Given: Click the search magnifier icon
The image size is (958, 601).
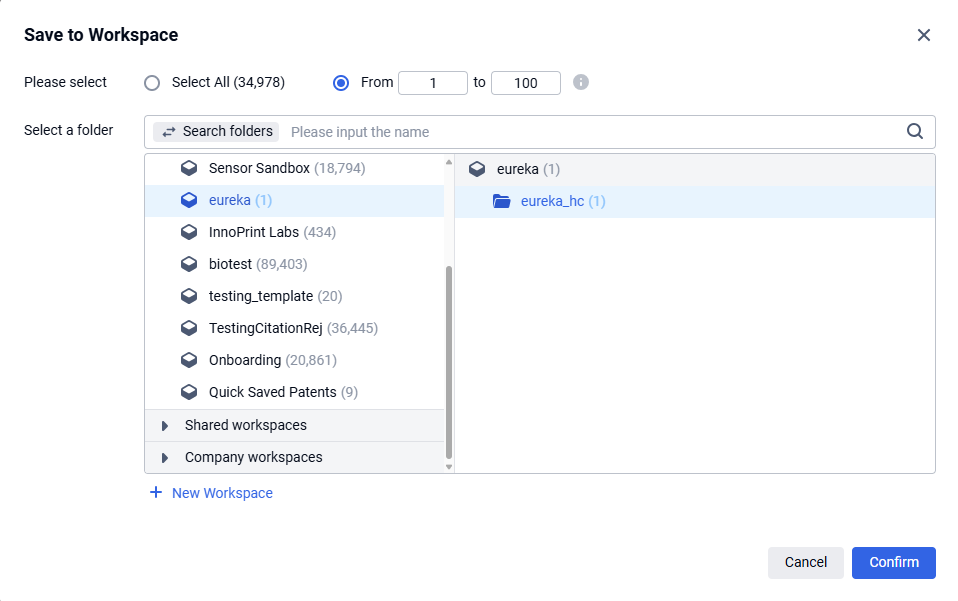Looking at the screenshot, I should 914,131.
